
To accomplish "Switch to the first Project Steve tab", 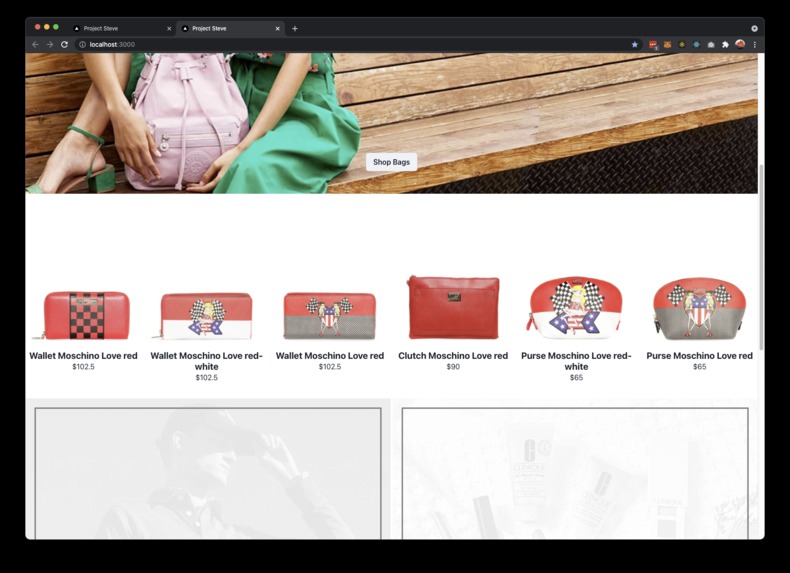I will click(121, 28).
